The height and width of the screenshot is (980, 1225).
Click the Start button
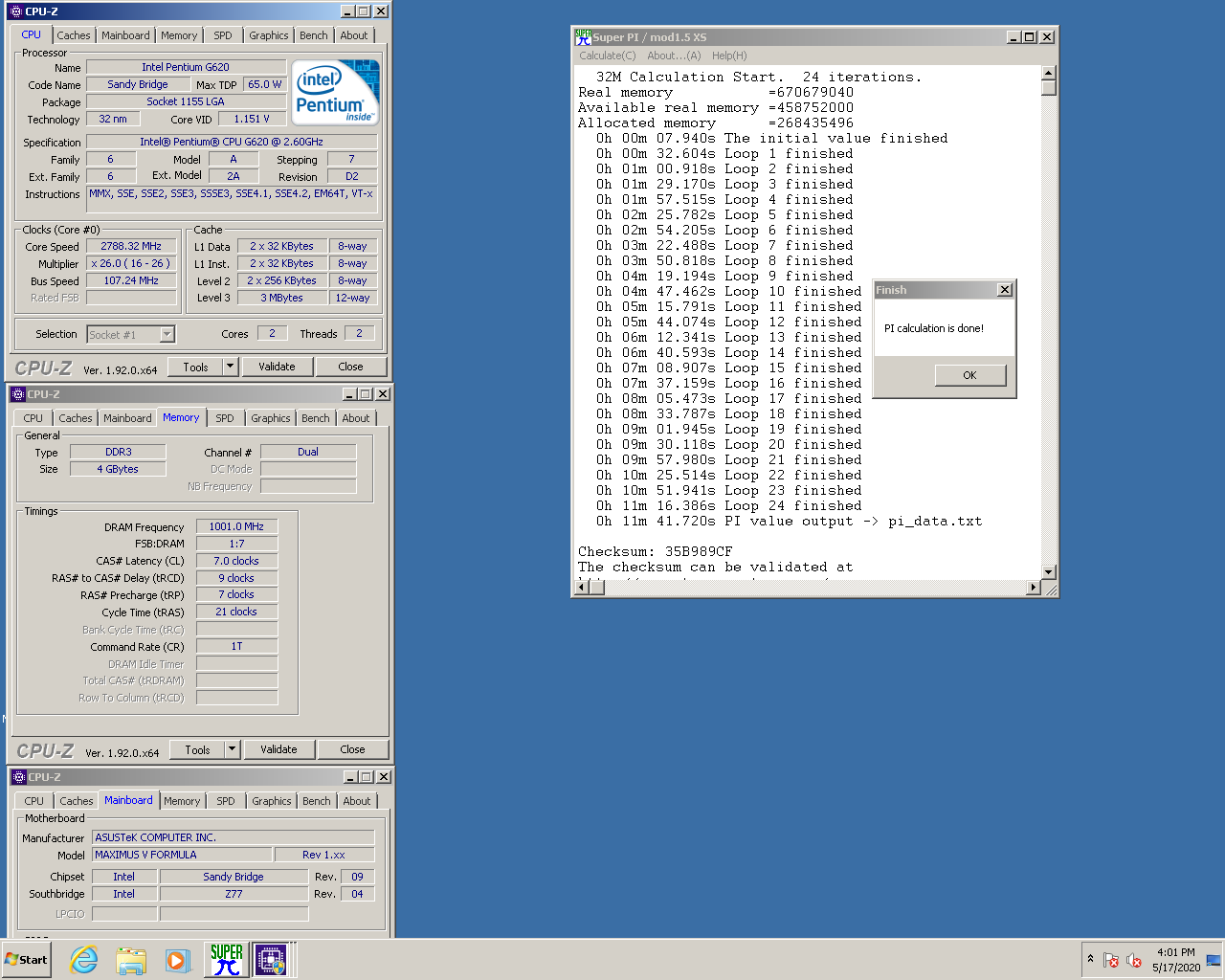pos(26,960)
